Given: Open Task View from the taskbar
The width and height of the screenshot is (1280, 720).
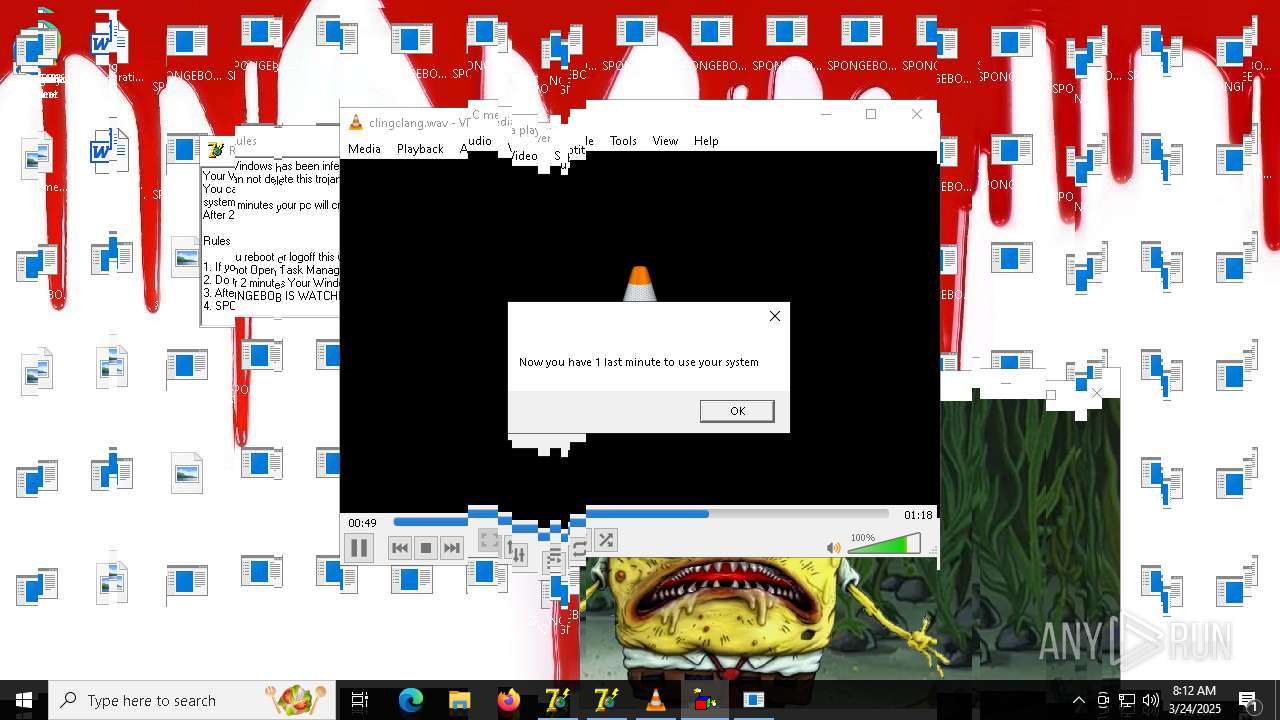Looking at the screenshot, I should (360, 700).
